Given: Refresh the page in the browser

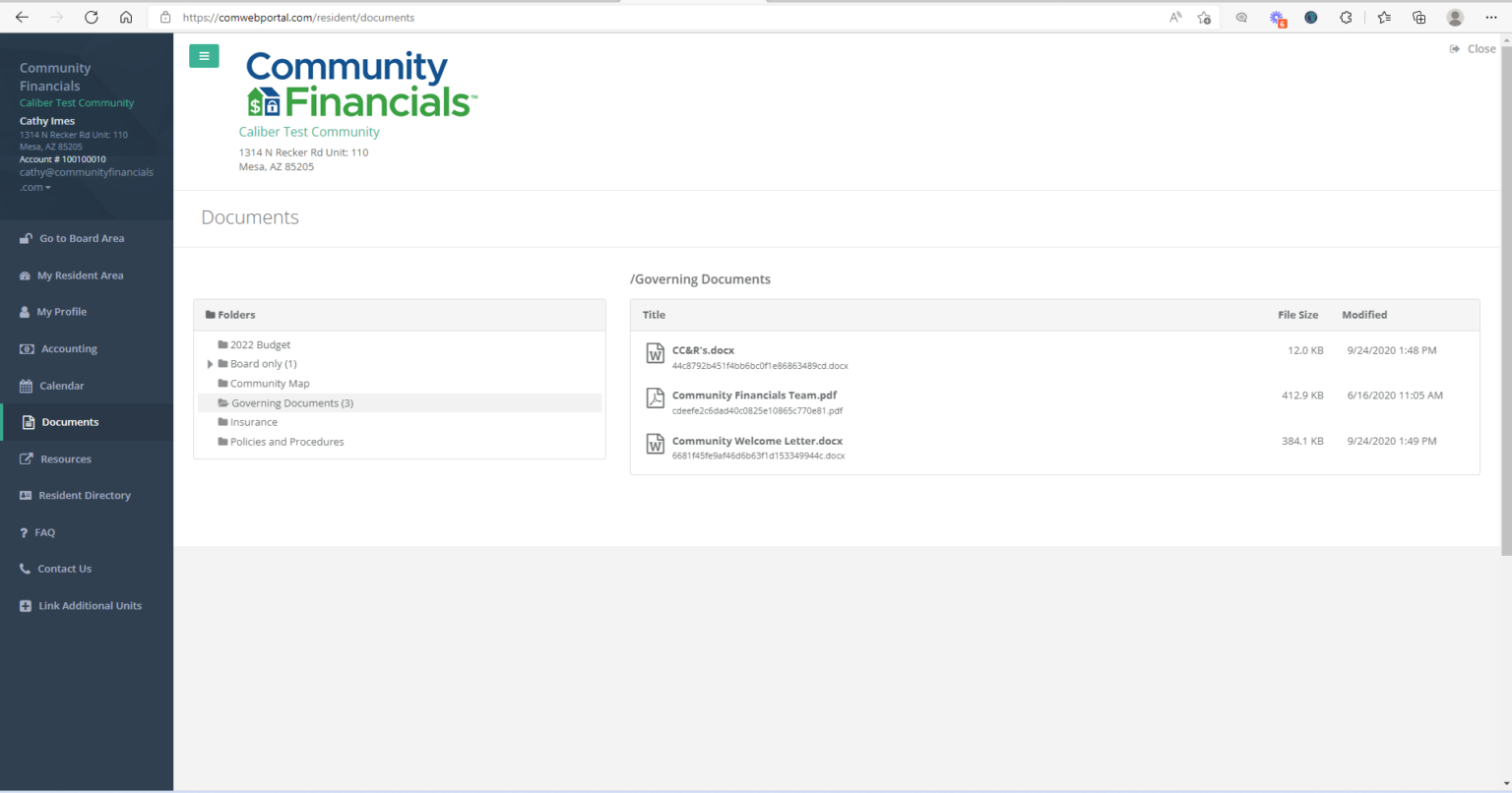Looking at the screenshot, I should click(x=92, y=17).
